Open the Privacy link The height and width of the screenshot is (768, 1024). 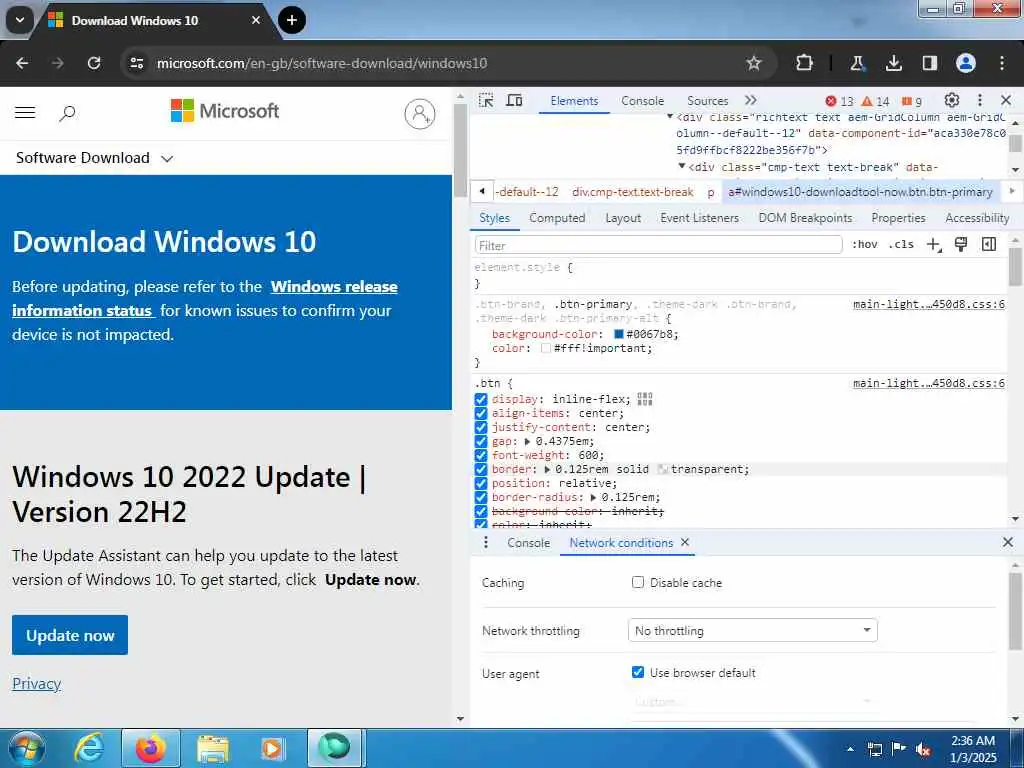click(x=37, y=684)
